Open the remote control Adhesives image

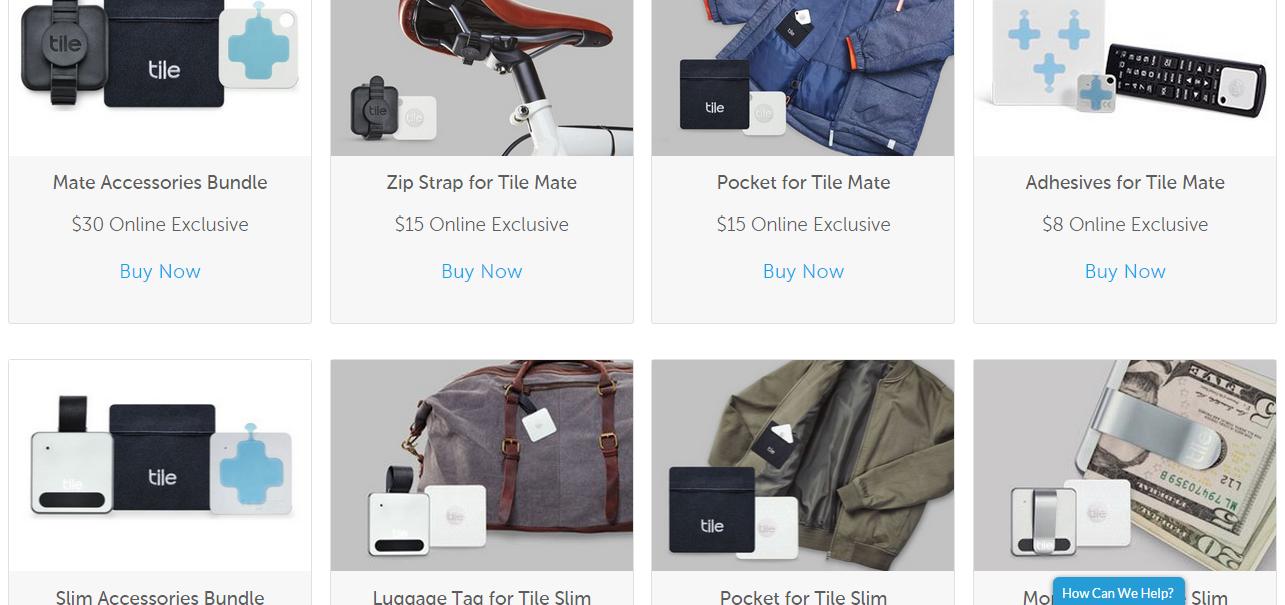[1125, 77]
